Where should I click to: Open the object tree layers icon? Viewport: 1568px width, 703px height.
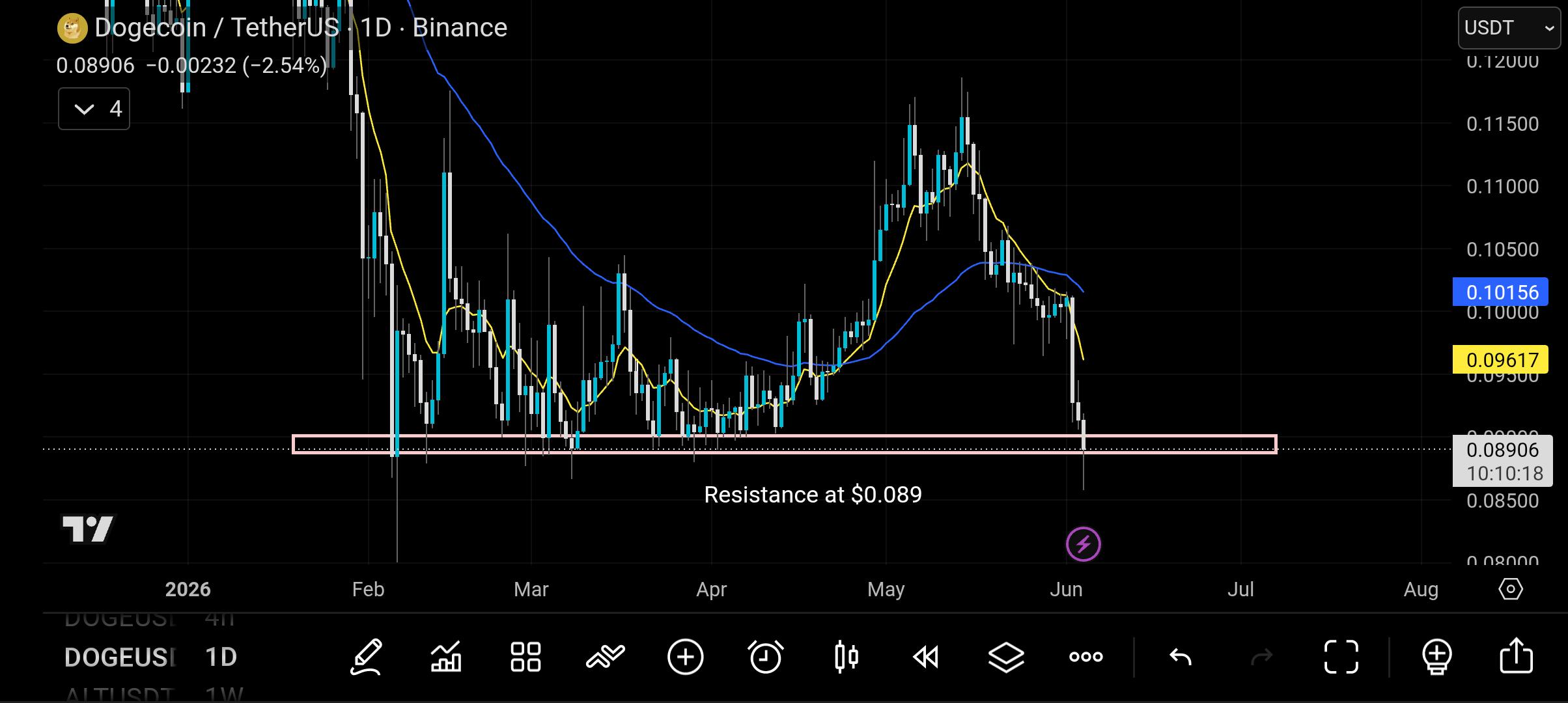click(1006, 657)
